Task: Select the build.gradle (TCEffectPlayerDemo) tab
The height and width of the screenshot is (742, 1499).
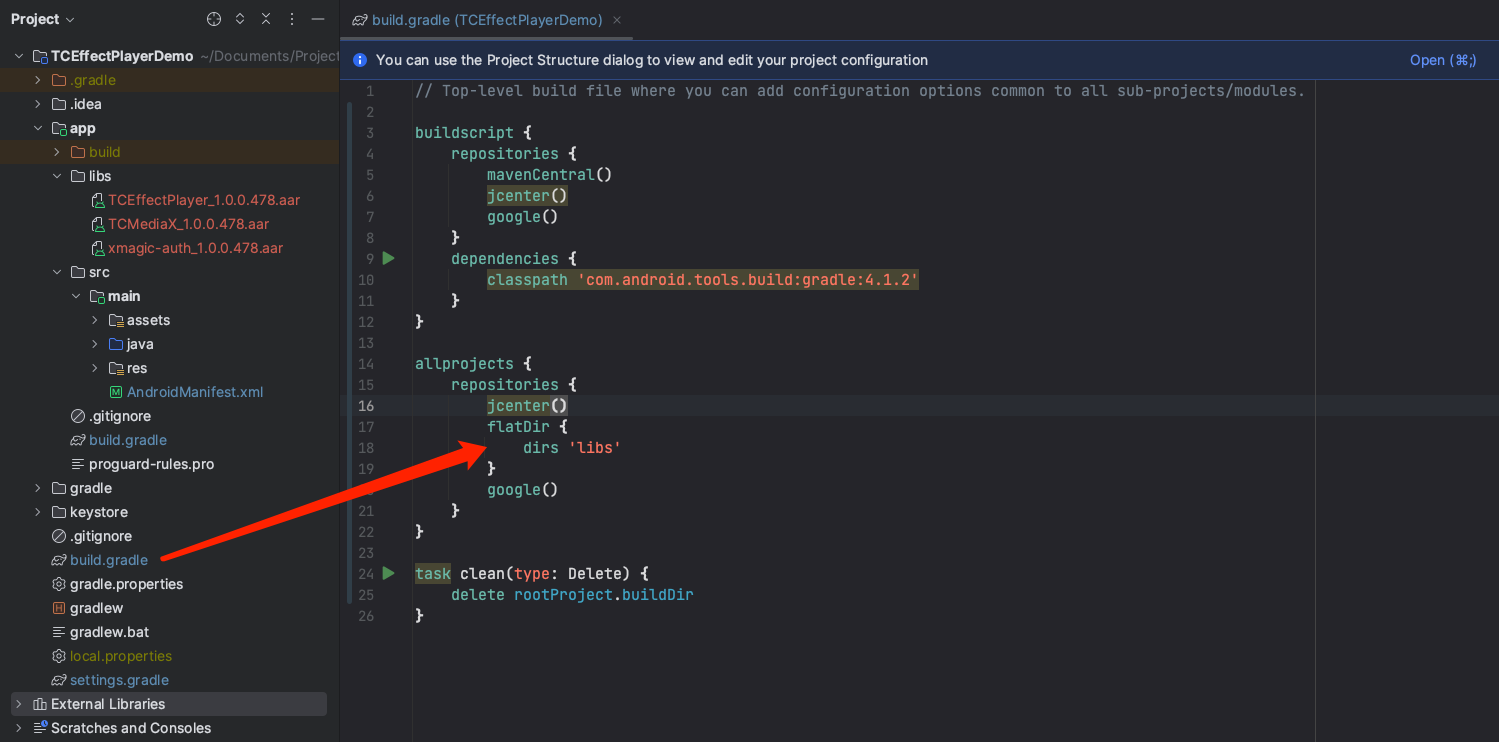Action: [486, 20]
